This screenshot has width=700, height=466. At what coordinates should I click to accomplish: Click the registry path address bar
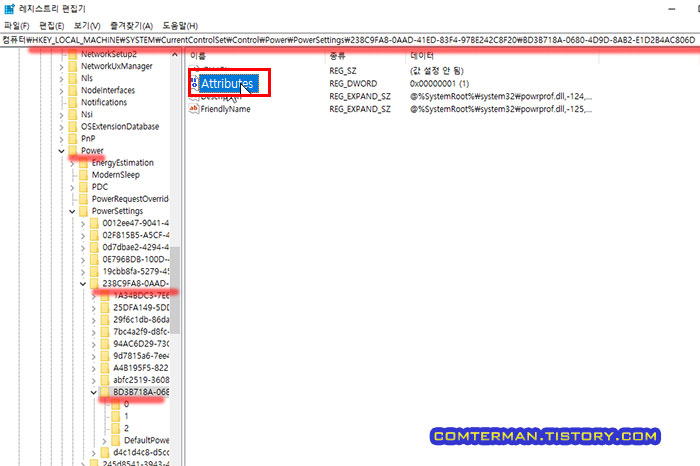(x=350, y=40)
